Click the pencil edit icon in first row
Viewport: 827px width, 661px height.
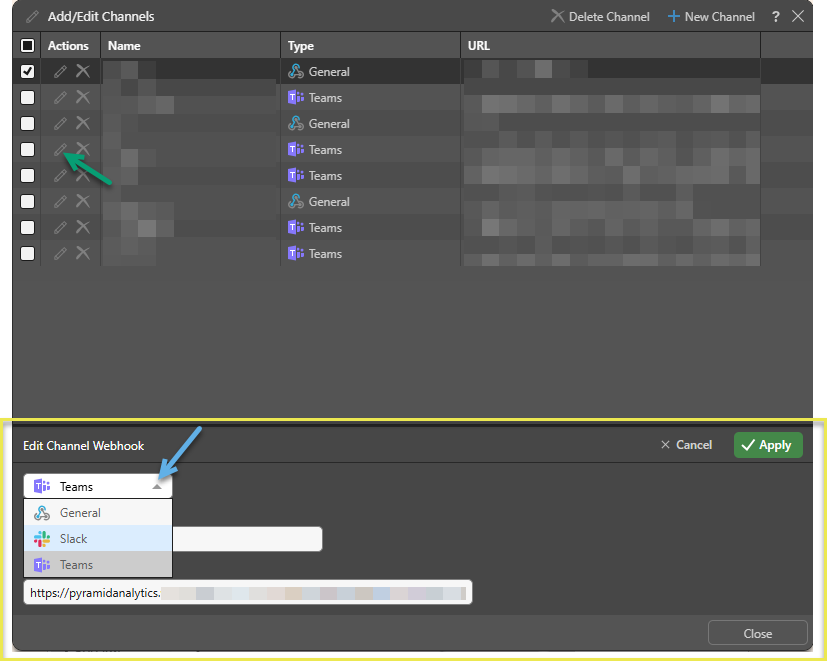(x=60, y=72)
